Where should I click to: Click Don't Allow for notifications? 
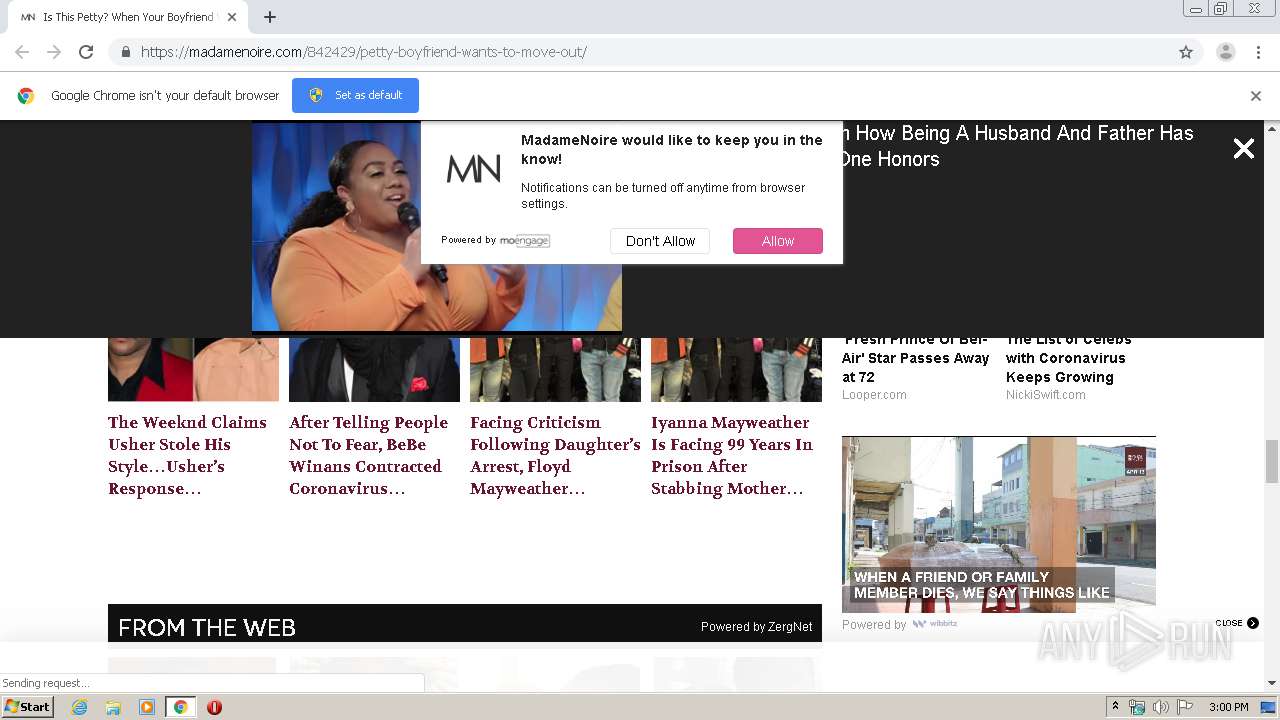[x=660, y=241]
